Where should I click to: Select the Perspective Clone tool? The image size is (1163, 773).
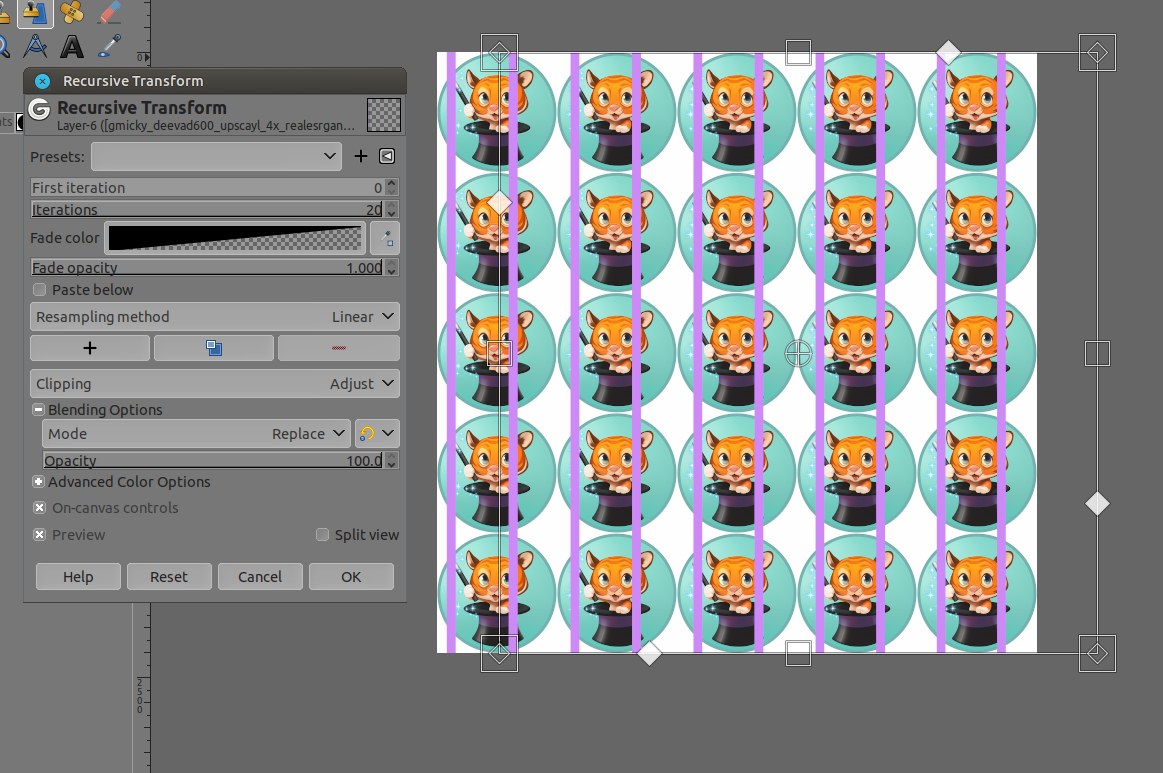point(35,12)
